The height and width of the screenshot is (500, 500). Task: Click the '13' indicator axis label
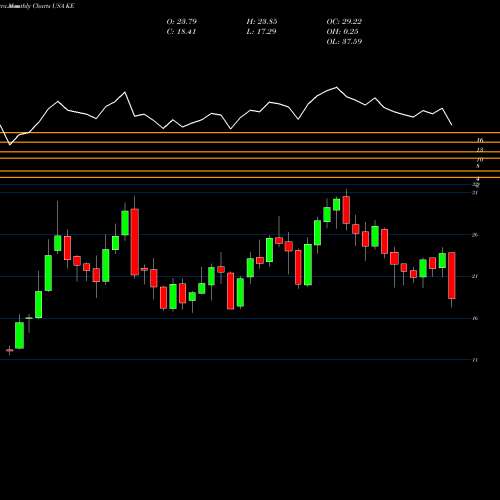pyautogui.click(x=480, y=150)
